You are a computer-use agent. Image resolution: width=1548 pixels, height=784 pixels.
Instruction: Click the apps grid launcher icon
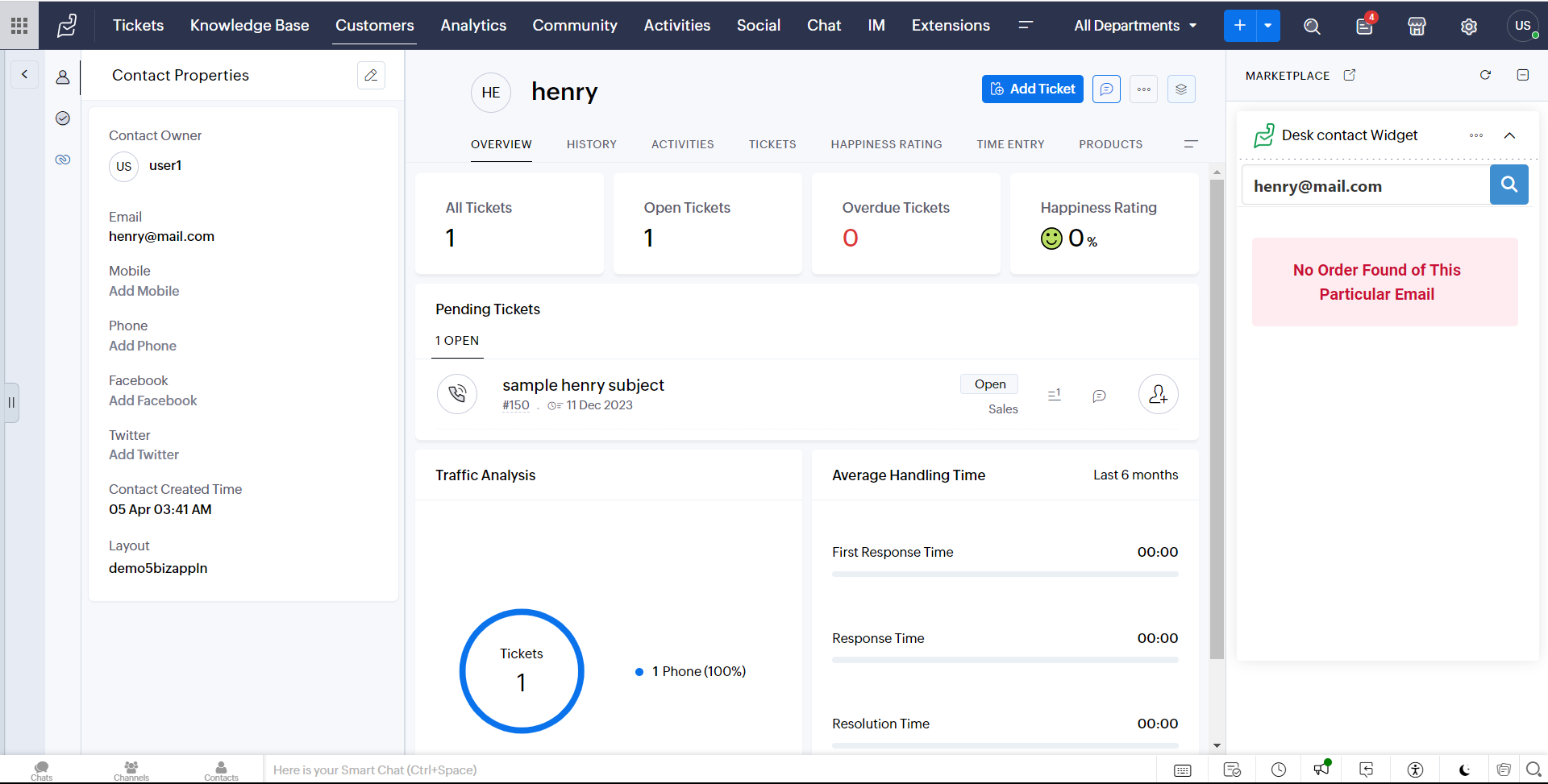pyautogui.click(x=19, y=26)
